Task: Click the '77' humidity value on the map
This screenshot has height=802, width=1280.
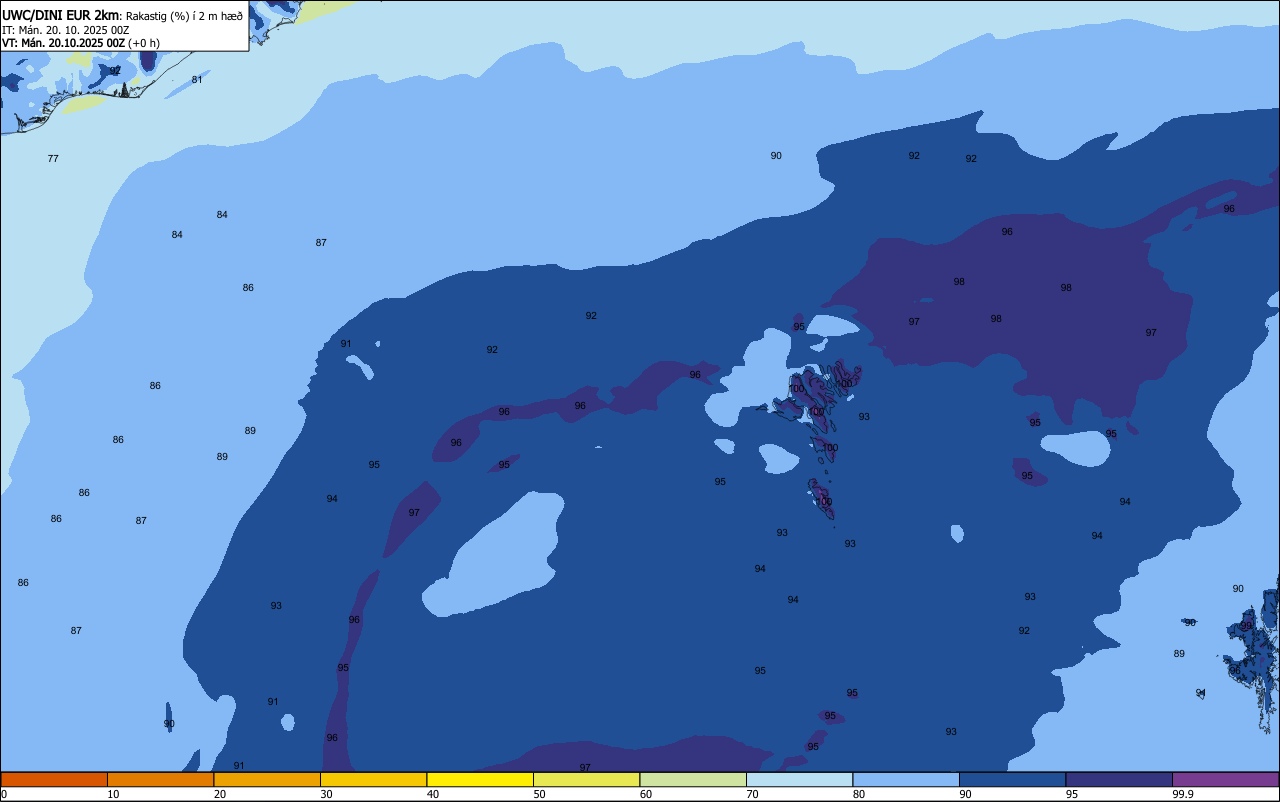Action: click(53, 159)
